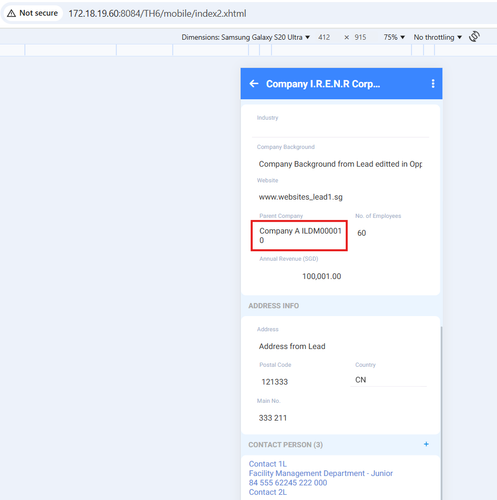Click the CONTACT PERSON (3) section heading

tap(285, 445)
